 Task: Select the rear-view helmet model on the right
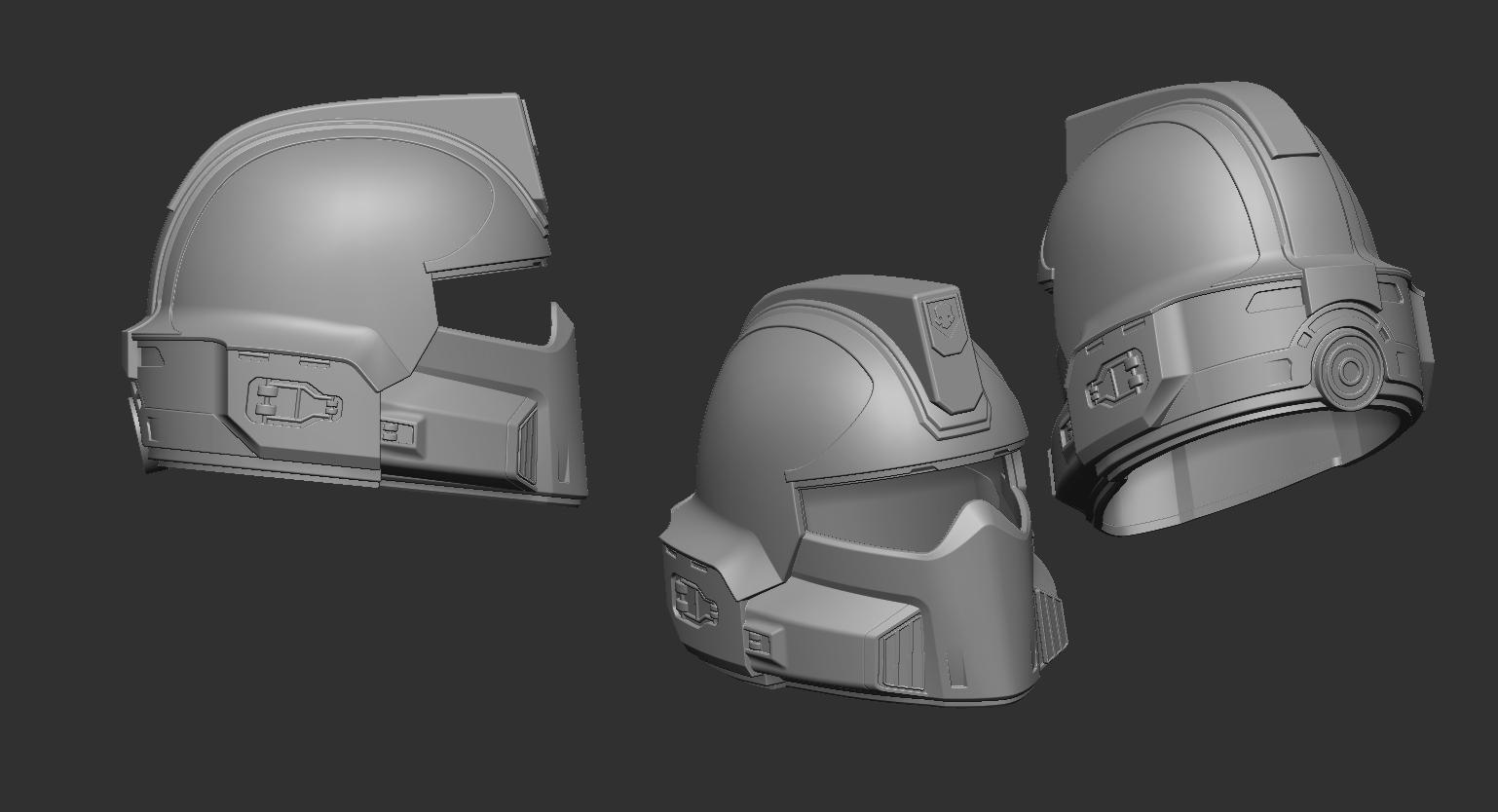point(1235,307)
